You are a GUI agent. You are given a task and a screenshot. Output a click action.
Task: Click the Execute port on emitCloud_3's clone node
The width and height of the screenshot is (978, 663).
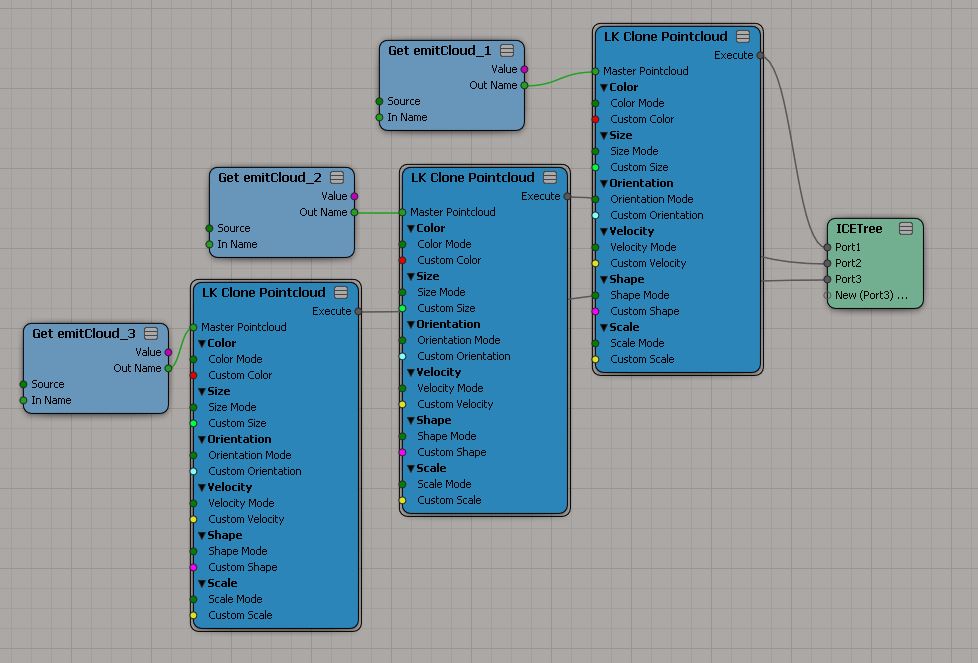coord(358,311)
